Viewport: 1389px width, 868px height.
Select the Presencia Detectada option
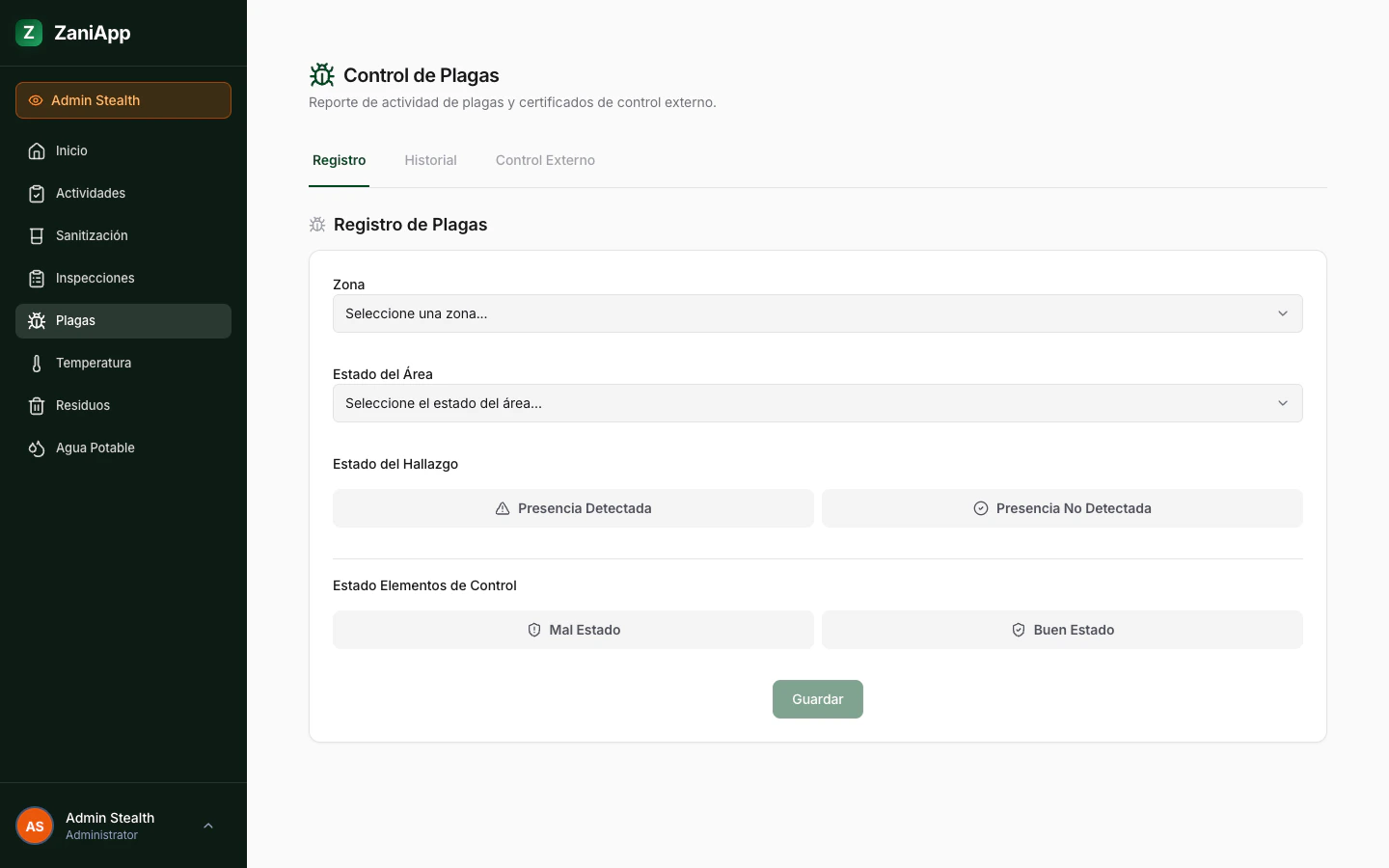coord(573,508)
